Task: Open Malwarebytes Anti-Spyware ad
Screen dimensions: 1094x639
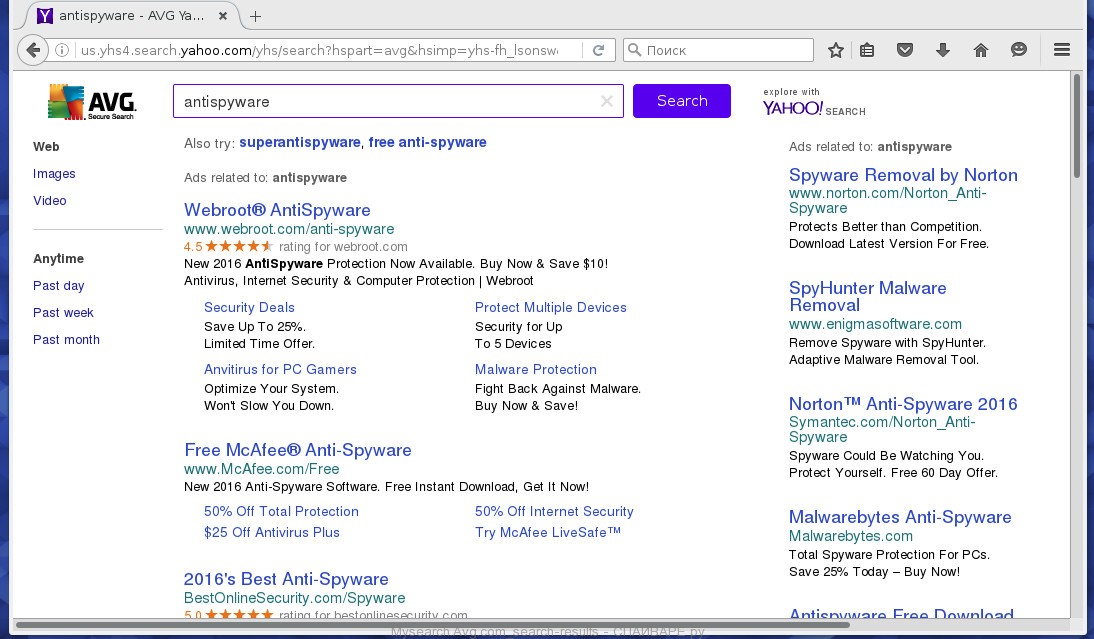Action: click(900, 517)
